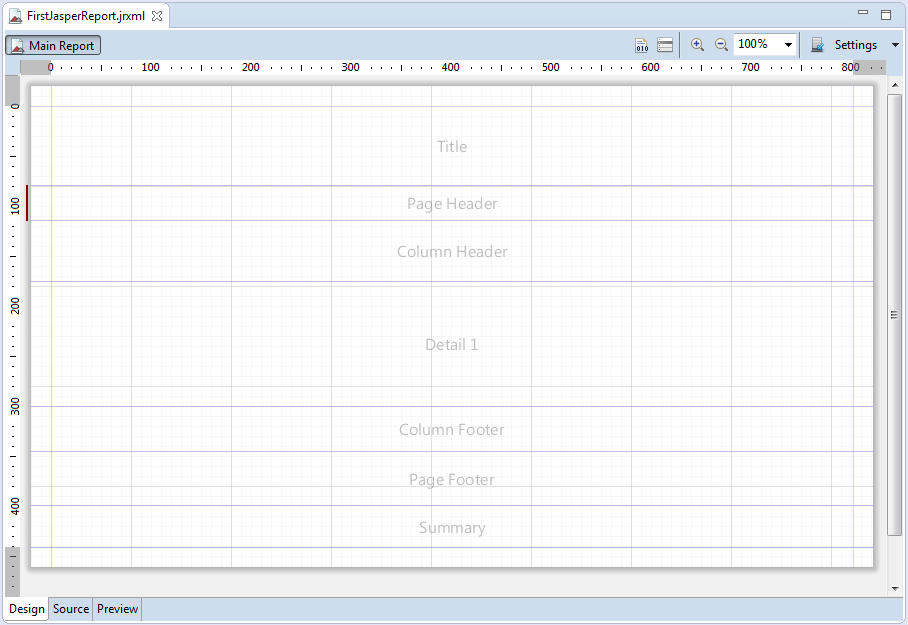Viewport: 908px width, 625px height.
Task: Click the report file icon on tab
Action: coord(16,16)
